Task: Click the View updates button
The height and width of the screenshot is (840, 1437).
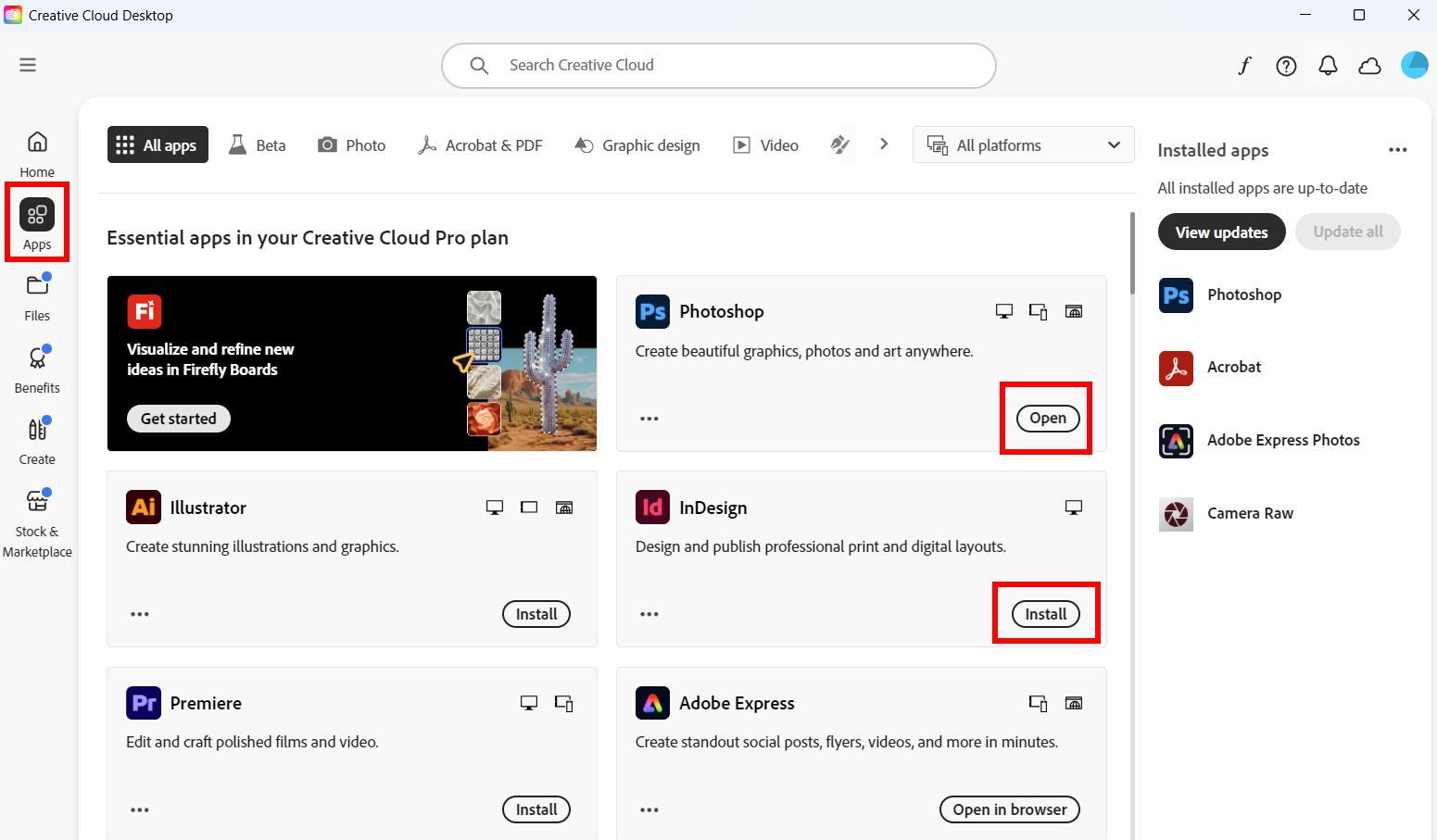Action: [1221, 232]
